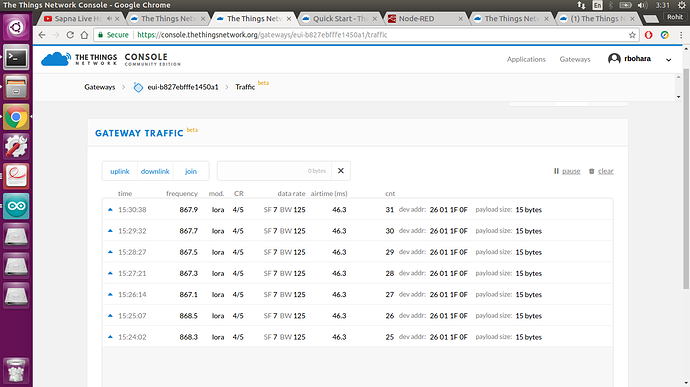Click the gateway icon beside eui-b827ebfffe1450a1
The width and height of the screenshot is (690, 387).
138,87
